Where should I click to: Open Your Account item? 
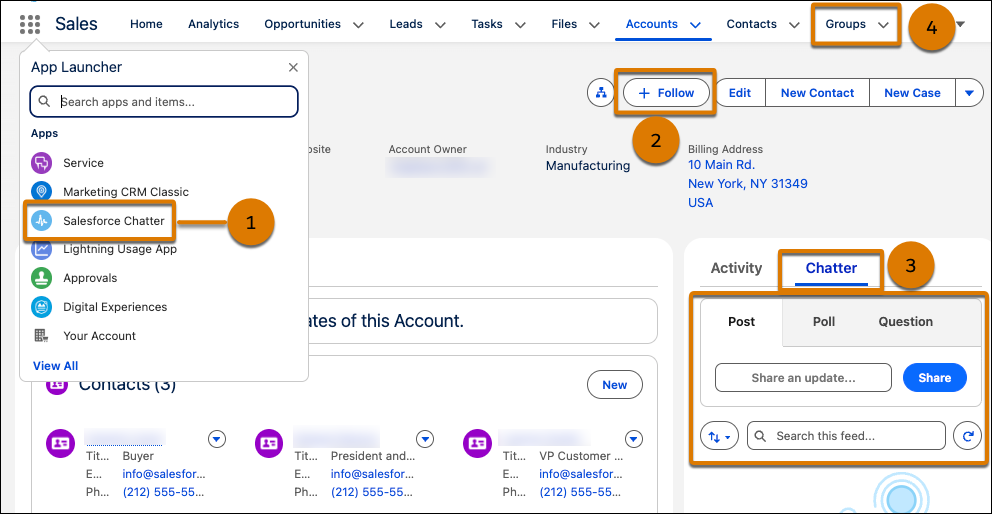[x=84, y=336]
